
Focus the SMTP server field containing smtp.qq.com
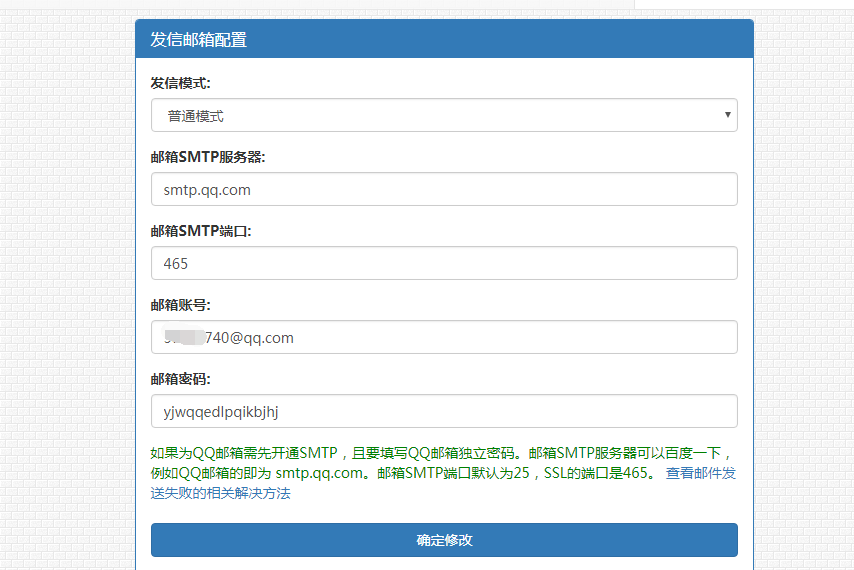coord(444,189)
